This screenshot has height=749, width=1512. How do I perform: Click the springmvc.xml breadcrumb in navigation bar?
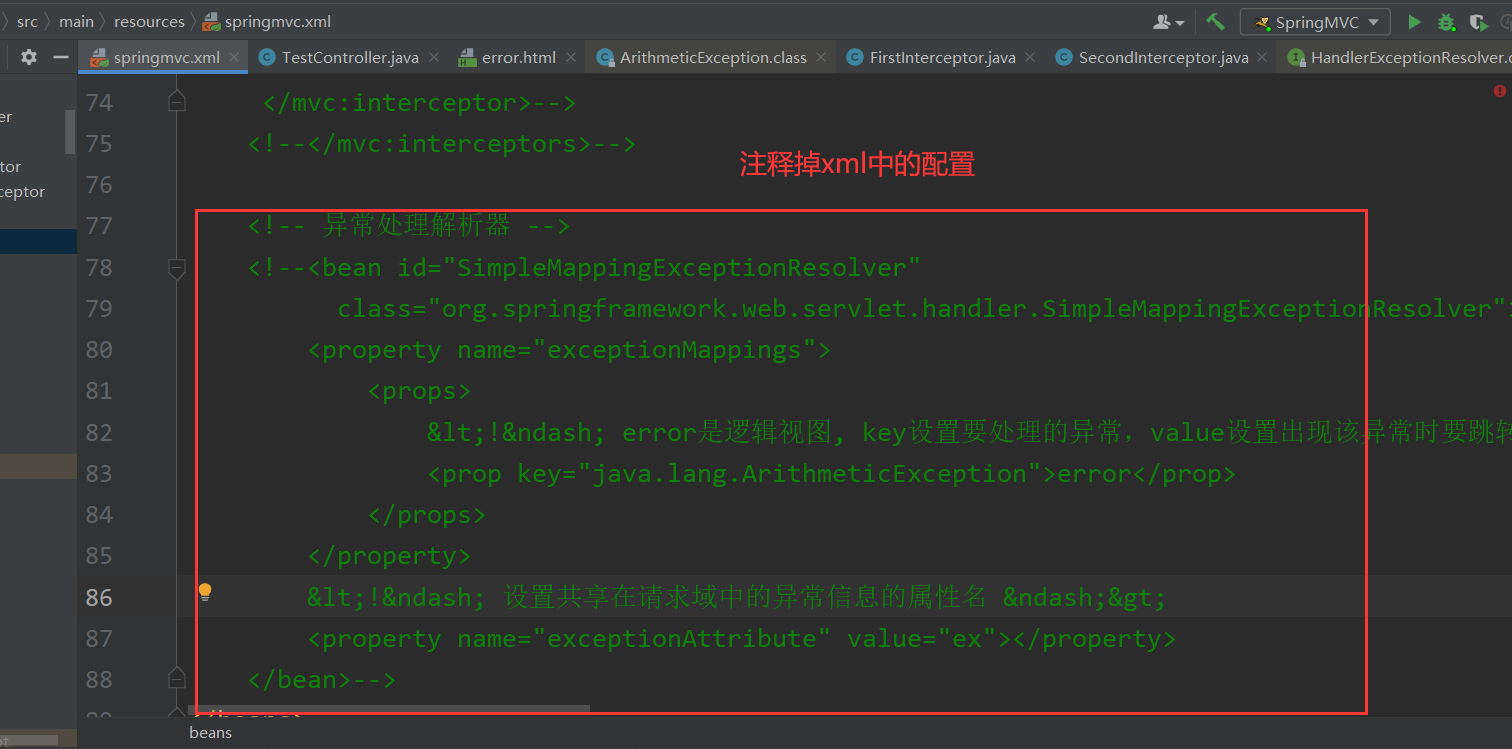click(x=267, y=21)
